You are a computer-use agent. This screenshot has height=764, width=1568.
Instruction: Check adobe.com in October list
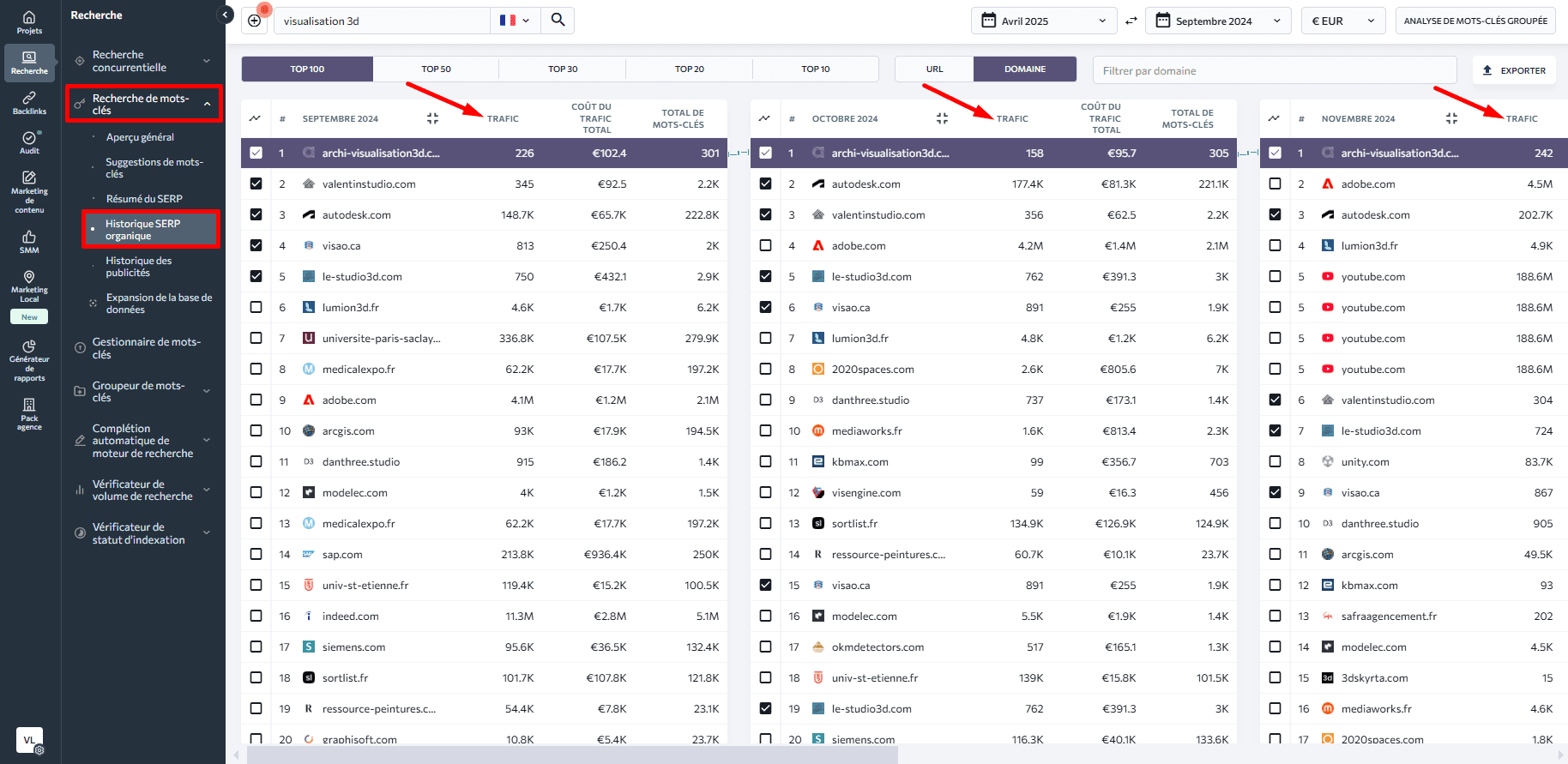(x=765, y=245)
